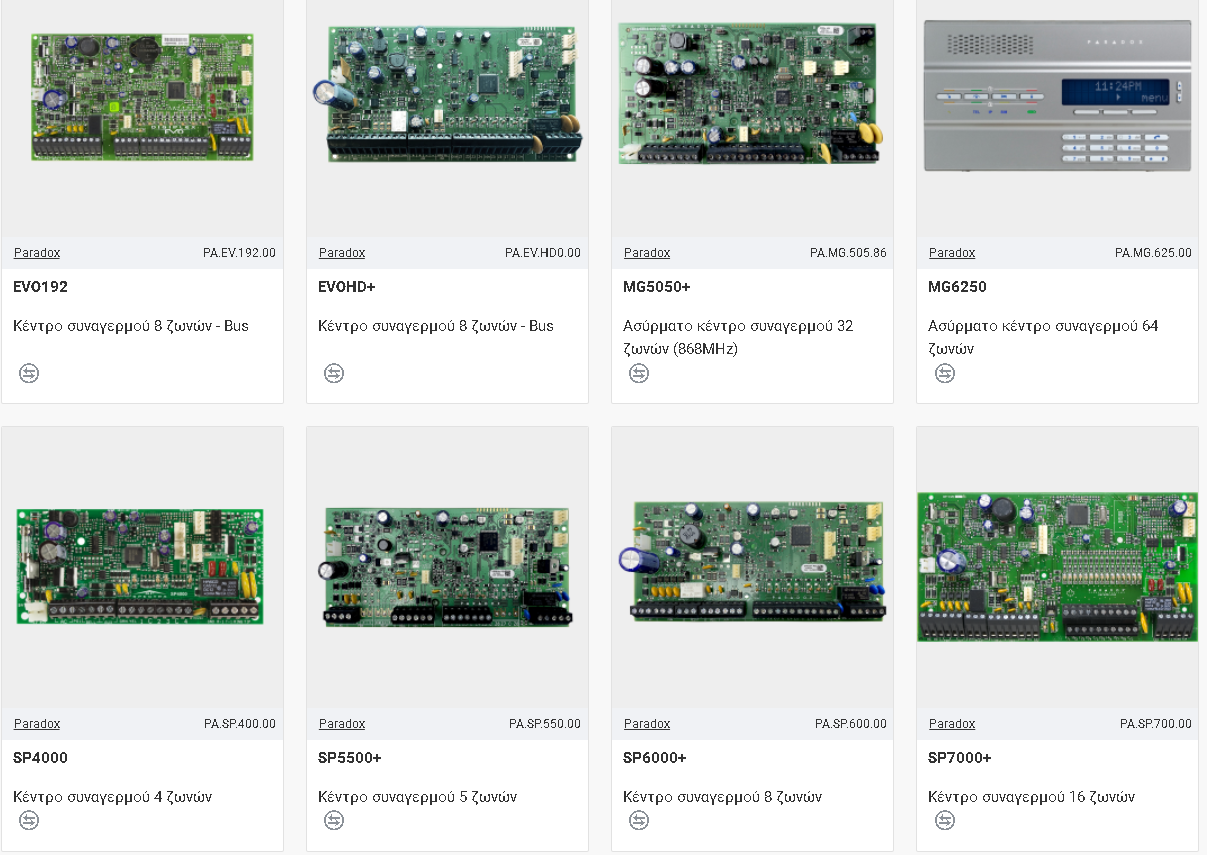Open the MG5050+ product title
Image resolution: width=1207 pixels, height=855 pixels.
tap(657, 287)
